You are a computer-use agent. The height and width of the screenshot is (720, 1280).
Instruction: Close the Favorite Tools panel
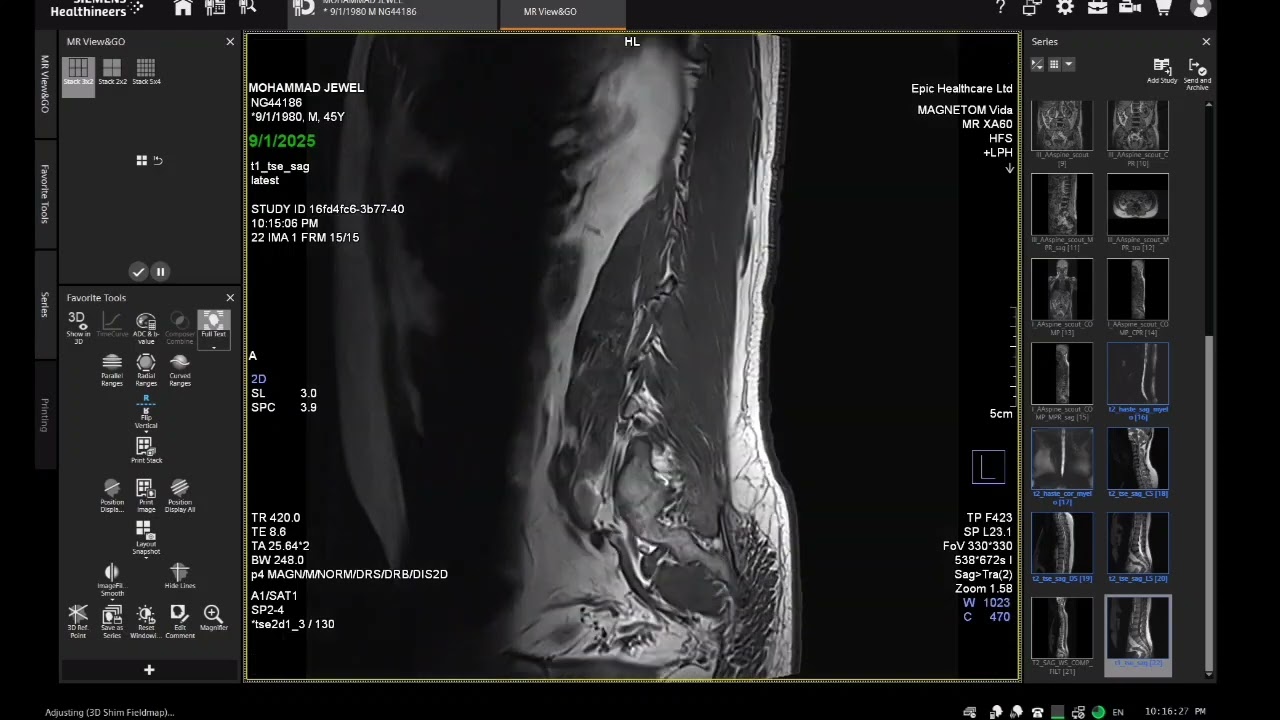point(230,298)
